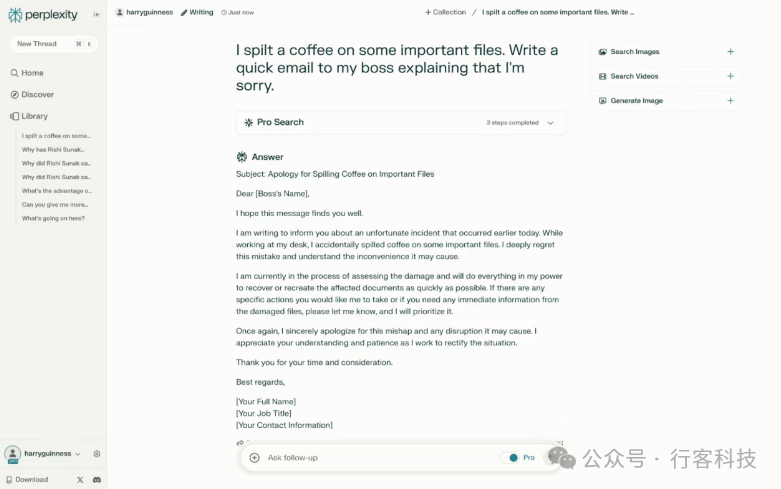Image resolution: width=781 pixels, height=489 pixels.
Task: Open the Discord icon link
Action: pyautogui.click(x=96, y=480)
